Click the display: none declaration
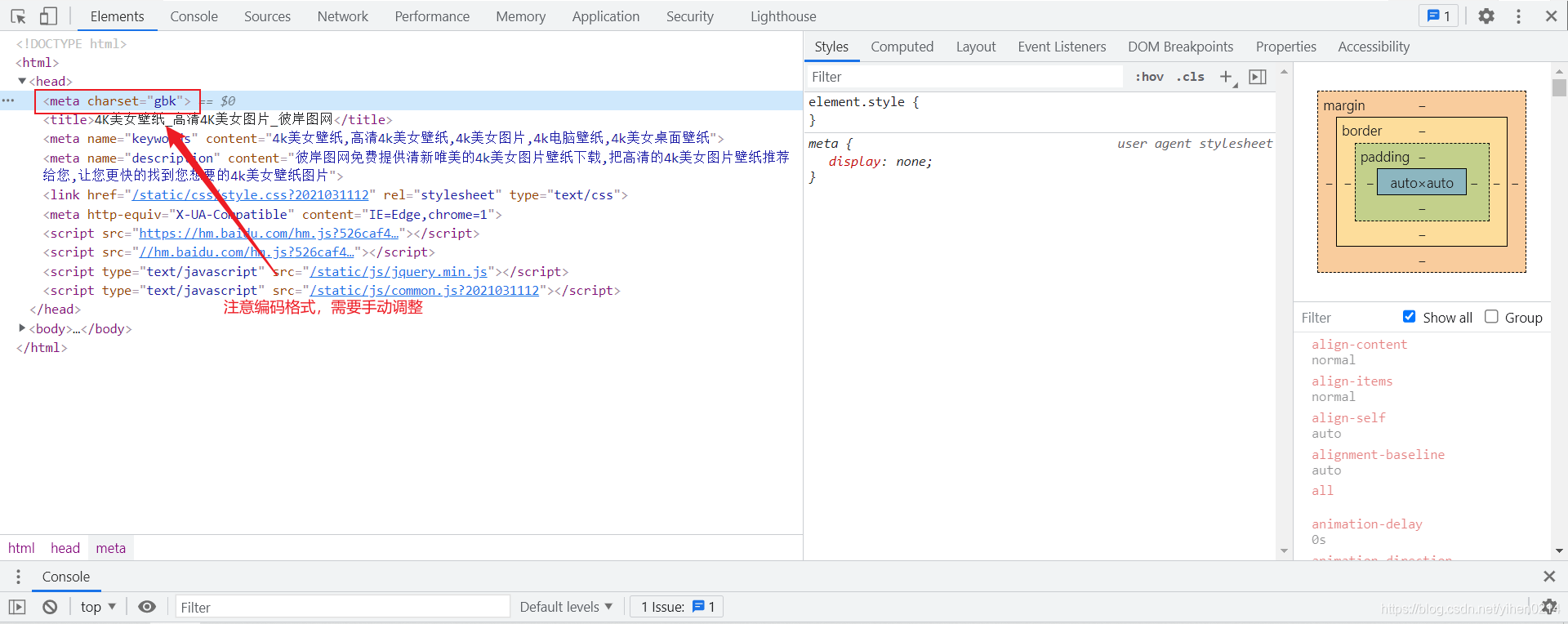The width and height of the screenshot is (1568, 624). [880, 162]
